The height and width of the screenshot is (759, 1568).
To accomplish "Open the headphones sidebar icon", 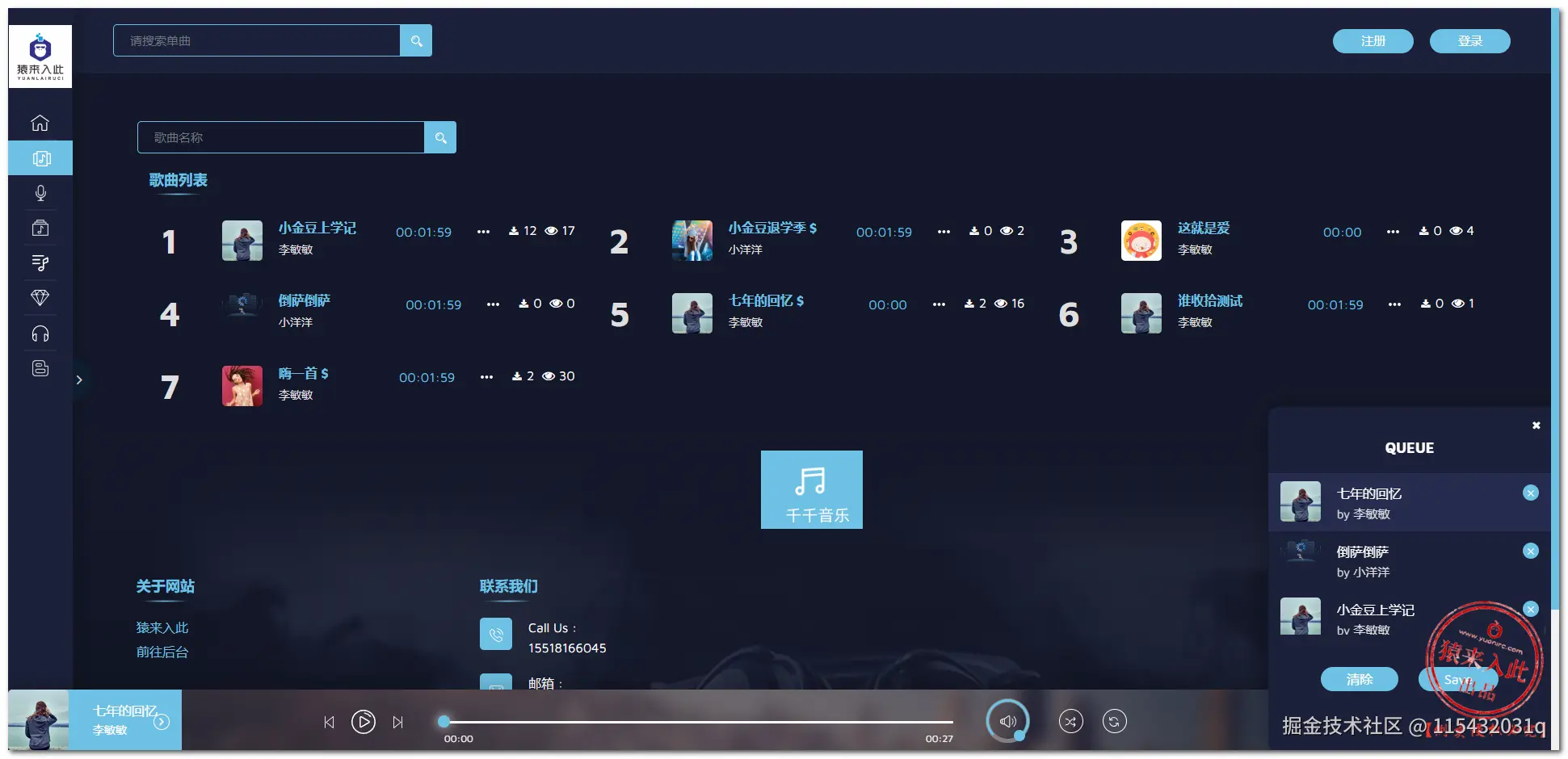I will coord(40,333).
